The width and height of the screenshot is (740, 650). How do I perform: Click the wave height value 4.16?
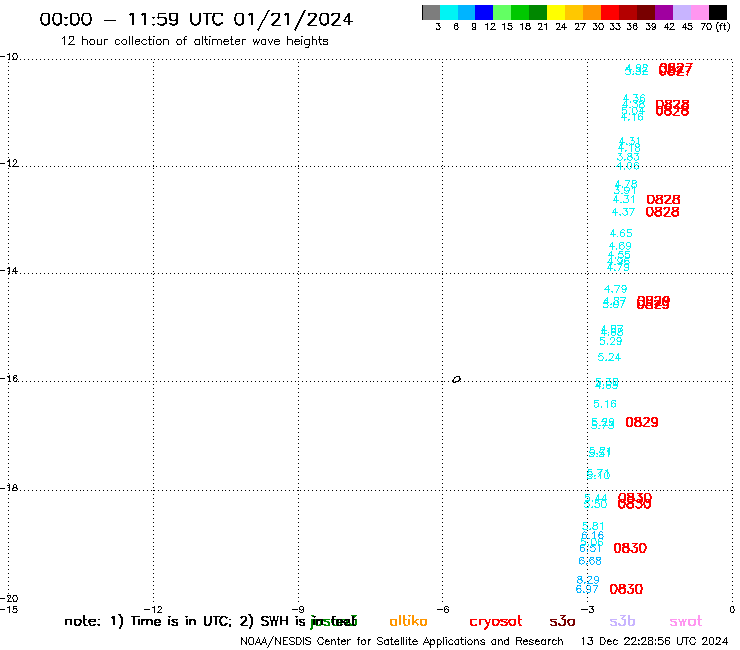click(x=632, y=117)
